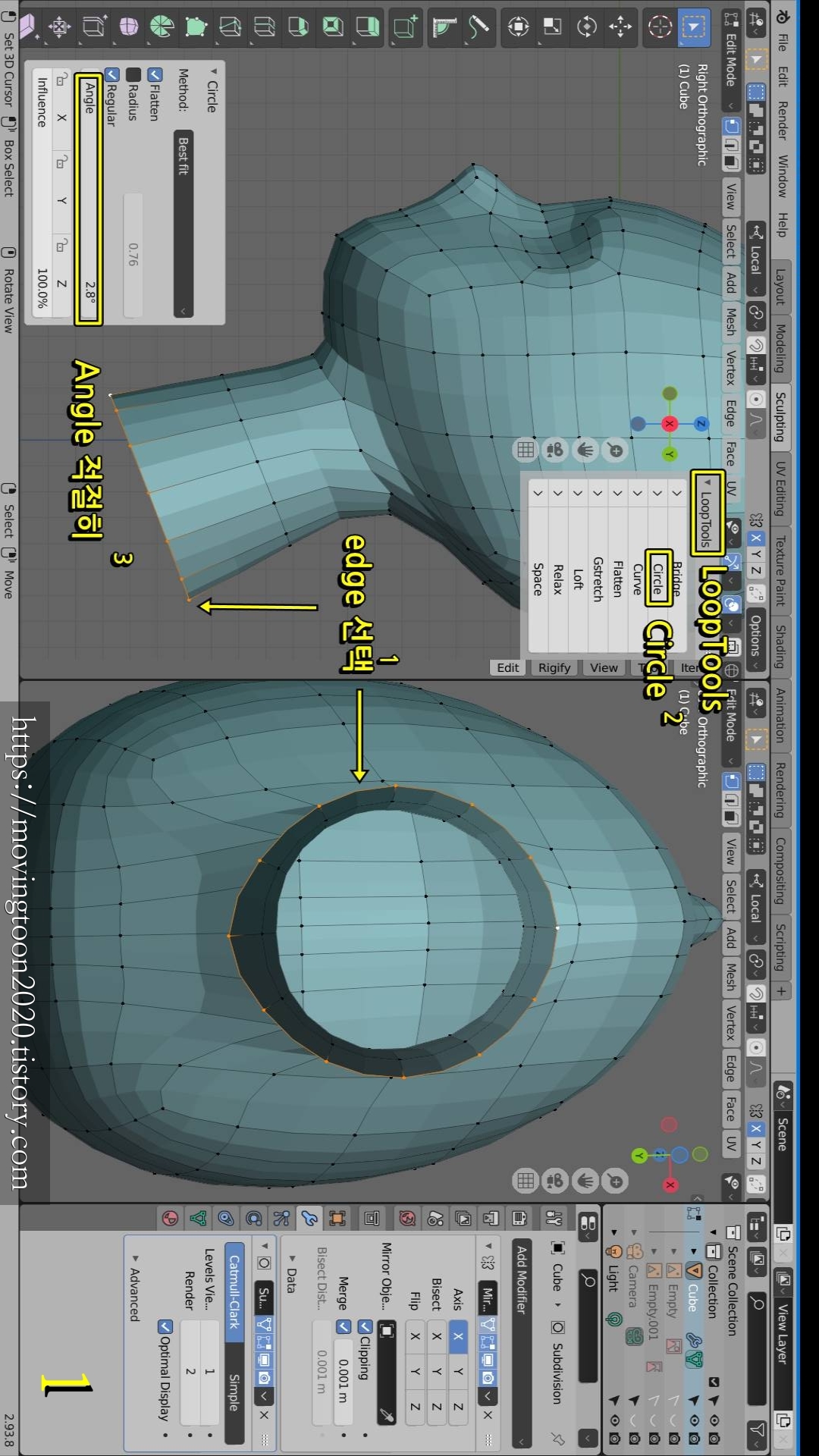The image size is (819, 1456).
Task: Click the Gstretch button in LoopTools
Action: point(598,578)
